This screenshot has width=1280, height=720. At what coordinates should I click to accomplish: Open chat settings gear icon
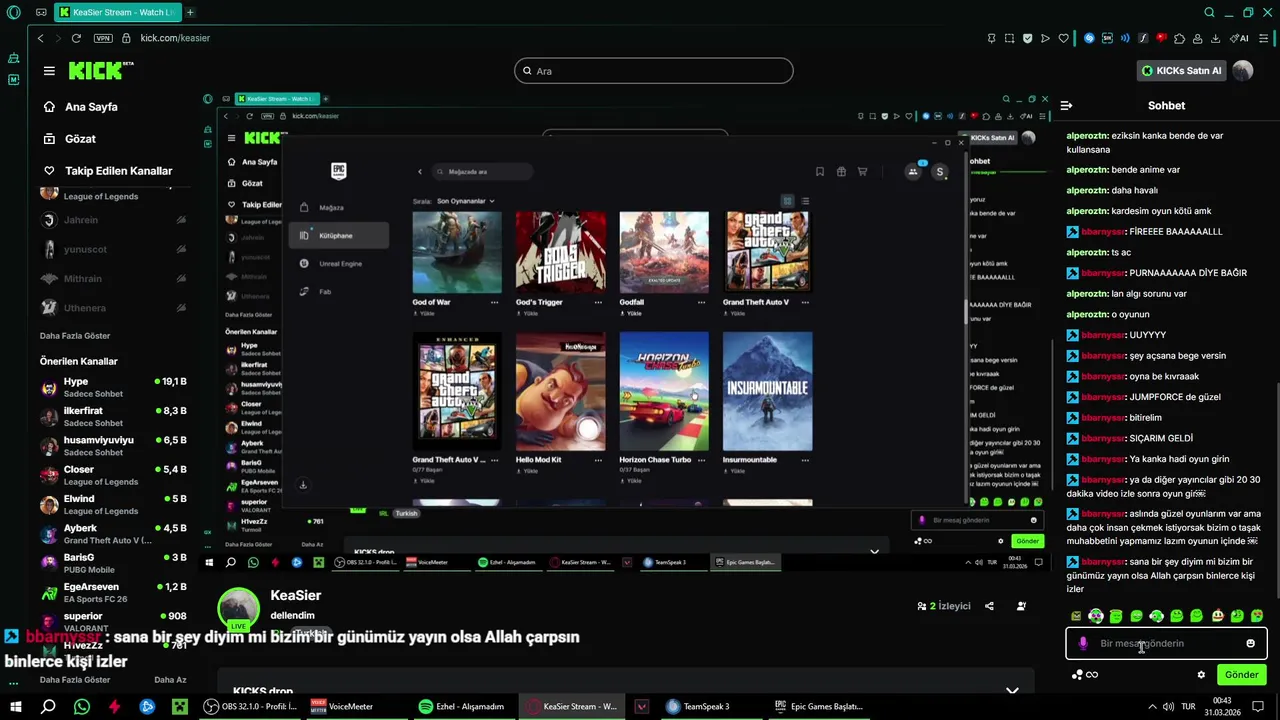click(x=1201, y=675)
